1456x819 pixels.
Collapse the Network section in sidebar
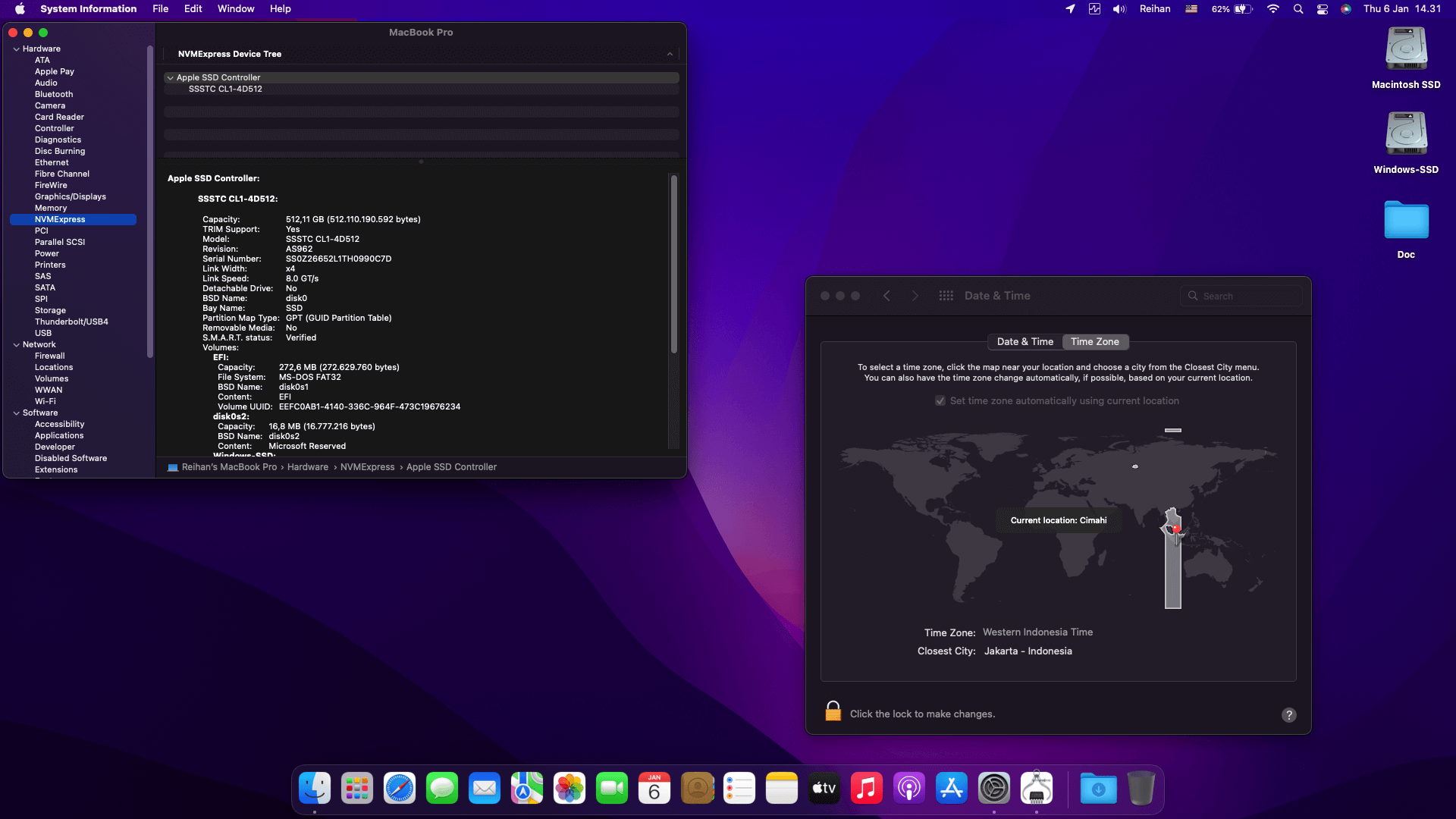tap(17, 345)
